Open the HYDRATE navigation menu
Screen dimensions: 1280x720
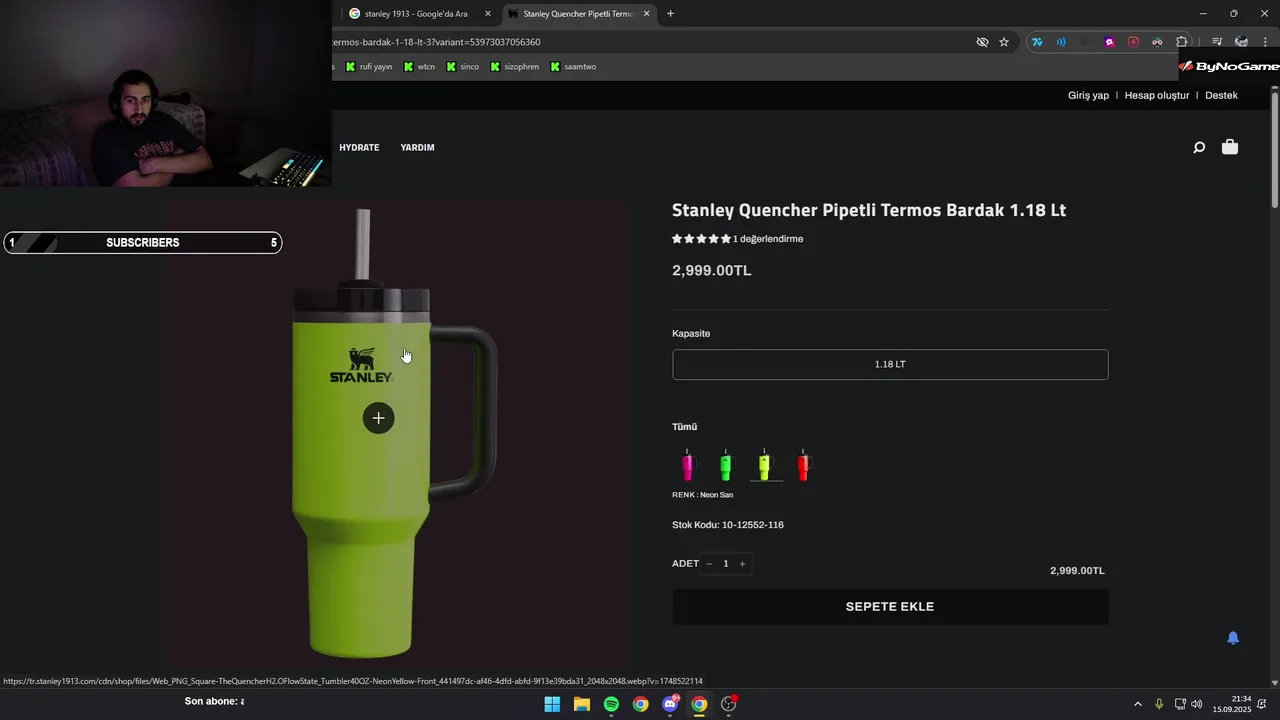(x=359, y=147)
